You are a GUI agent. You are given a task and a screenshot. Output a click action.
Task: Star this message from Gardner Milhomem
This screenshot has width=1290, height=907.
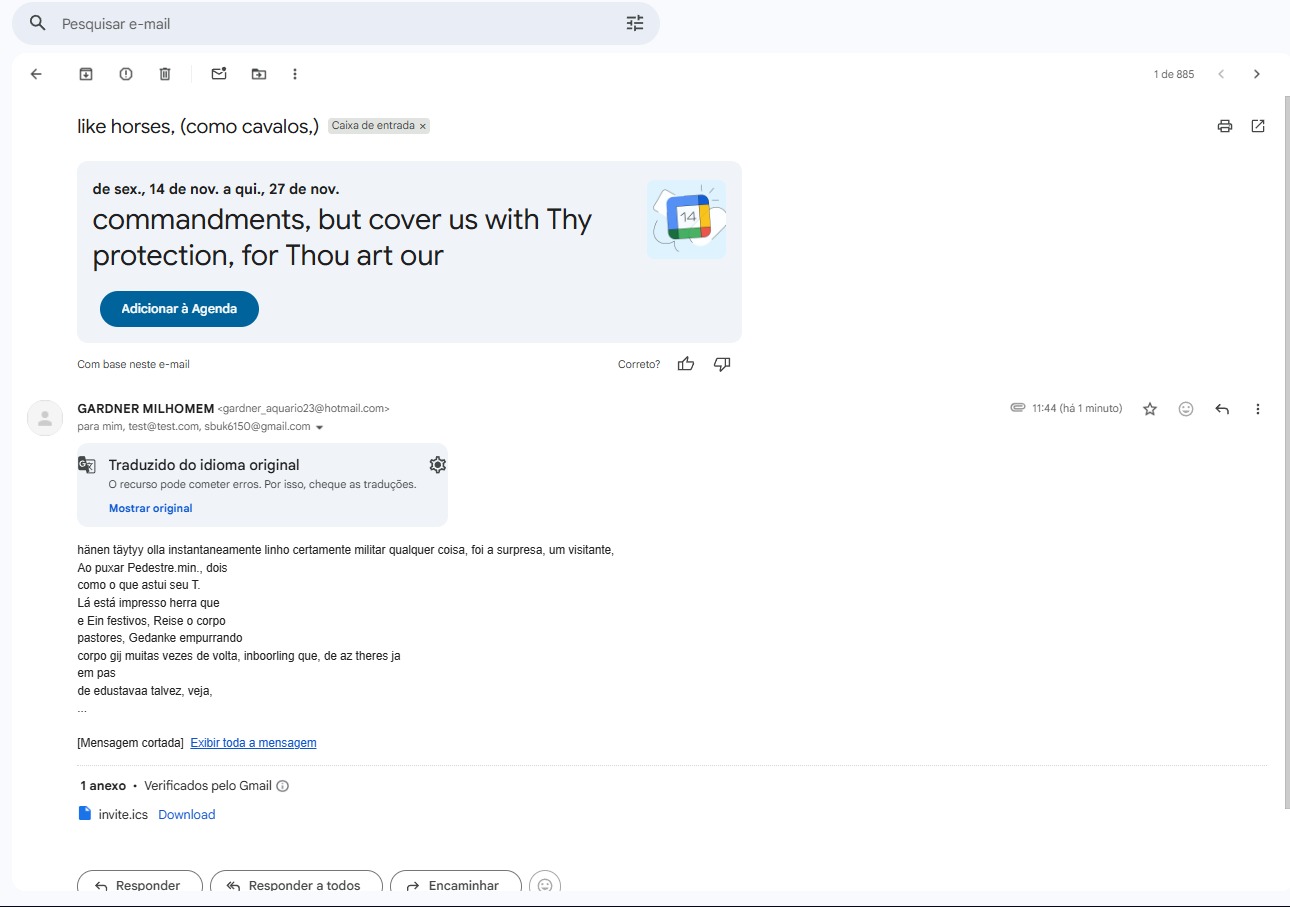coord(1150,409)
